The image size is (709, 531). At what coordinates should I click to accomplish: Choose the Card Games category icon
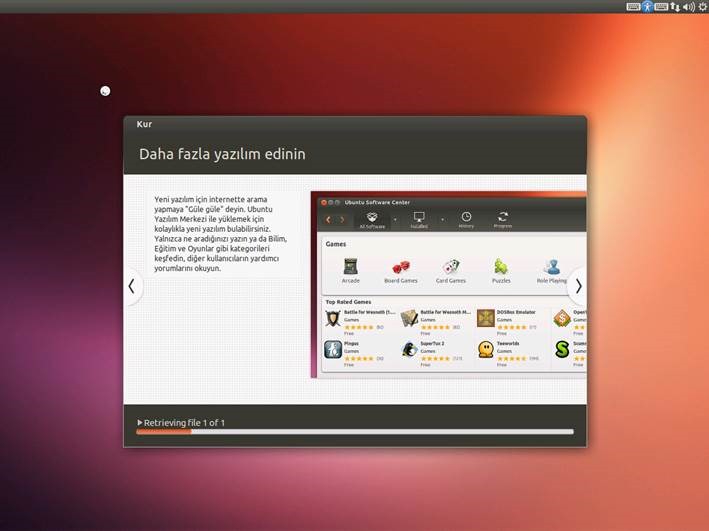tap(451, 268)
